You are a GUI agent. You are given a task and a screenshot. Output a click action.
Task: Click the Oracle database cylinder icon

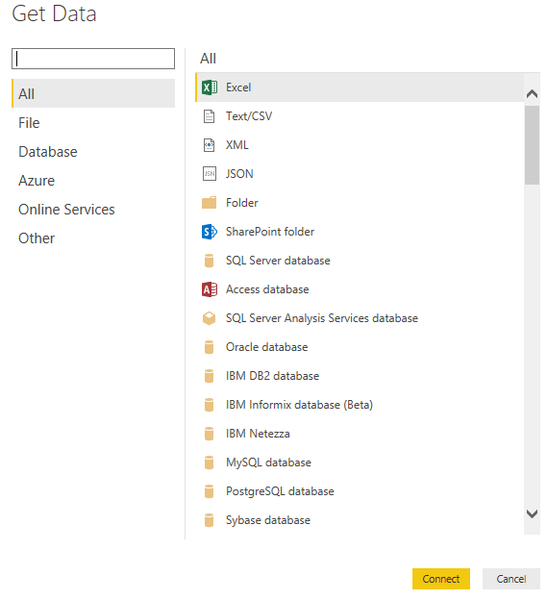tap(209, 347)
